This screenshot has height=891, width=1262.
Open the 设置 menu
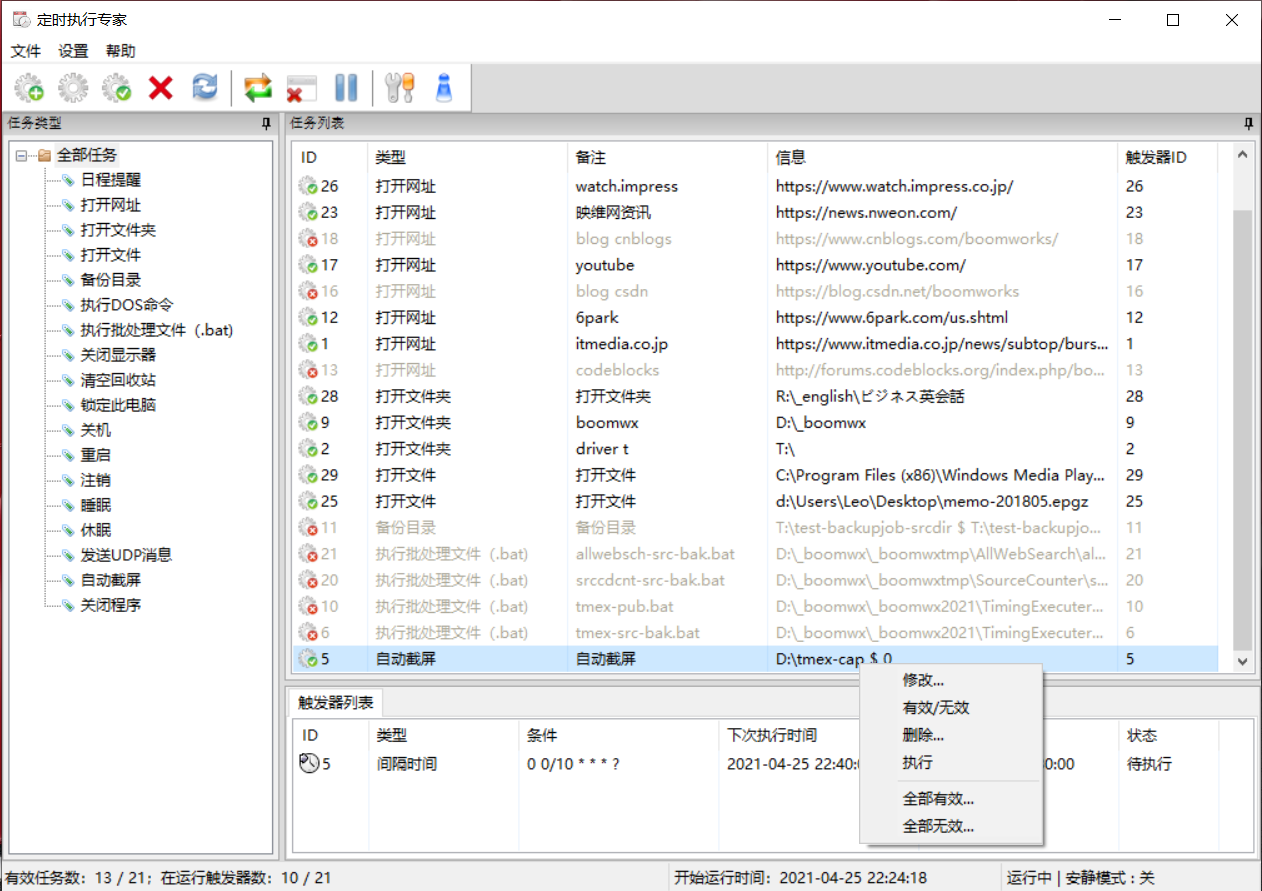73,51
